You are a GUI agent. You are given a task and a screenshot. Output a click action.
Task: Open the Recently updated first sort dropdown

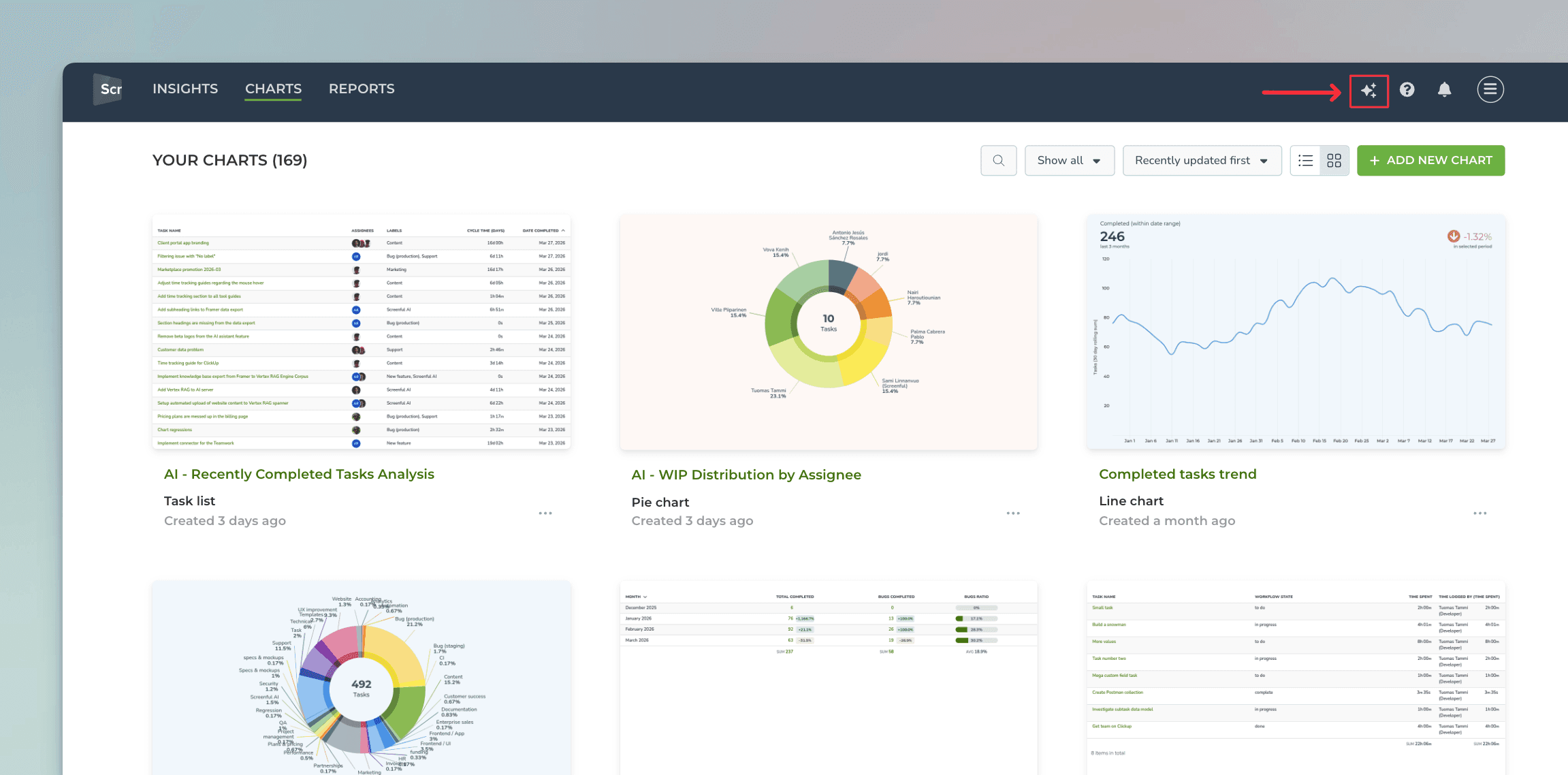pos(1201,161)
